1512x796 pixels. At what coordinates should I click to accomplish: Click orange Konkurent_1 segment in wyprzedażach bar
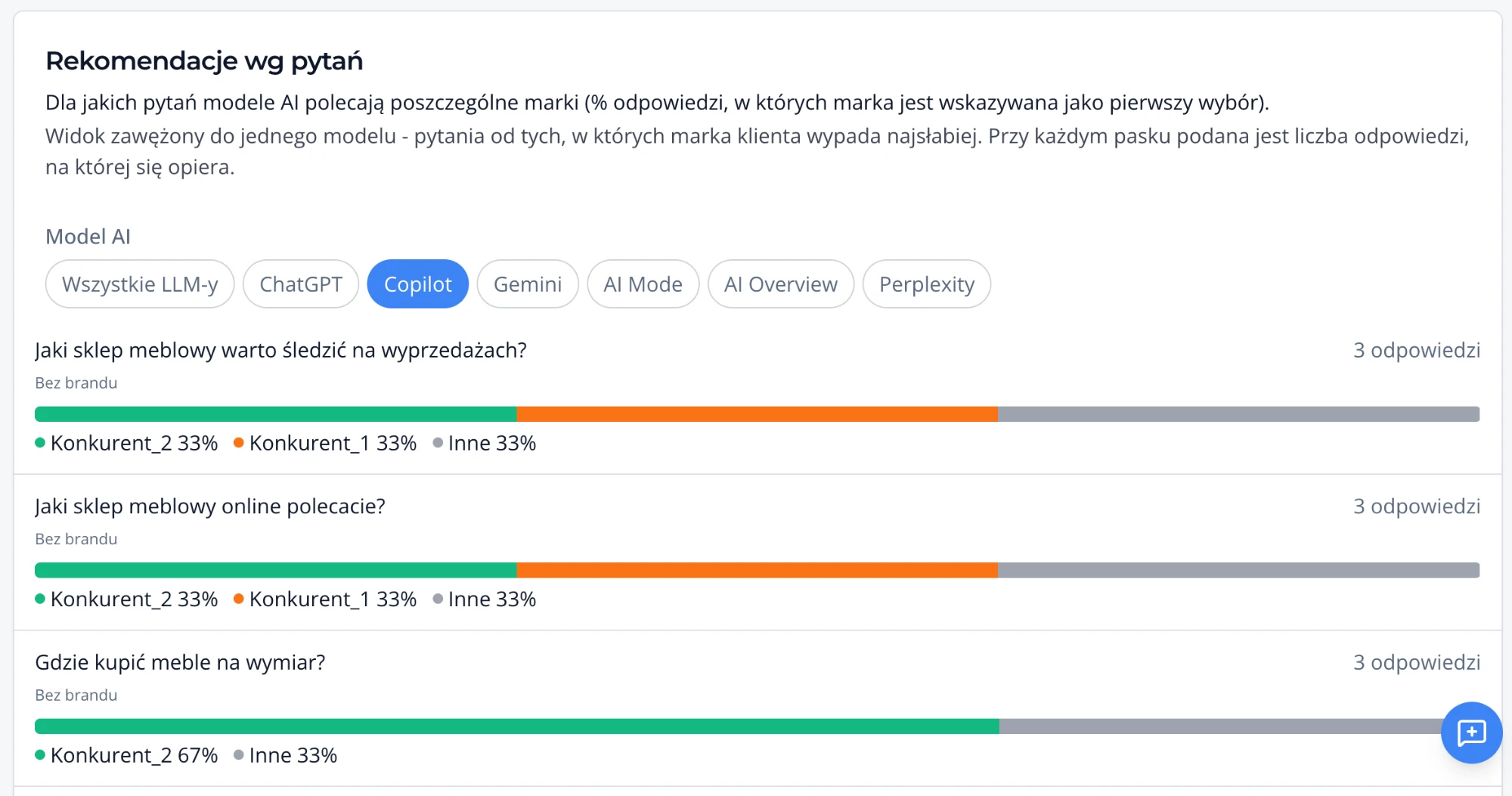click(x=758, y=414)
